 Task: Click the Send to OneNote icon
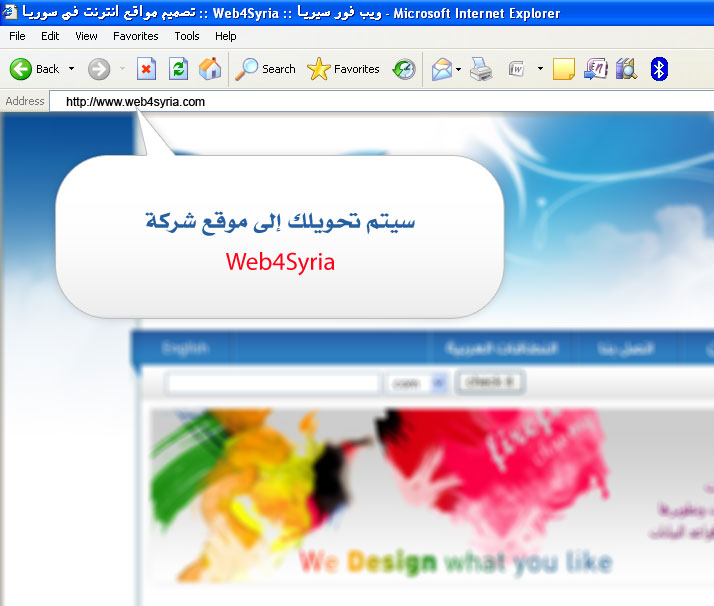[596, 69]
